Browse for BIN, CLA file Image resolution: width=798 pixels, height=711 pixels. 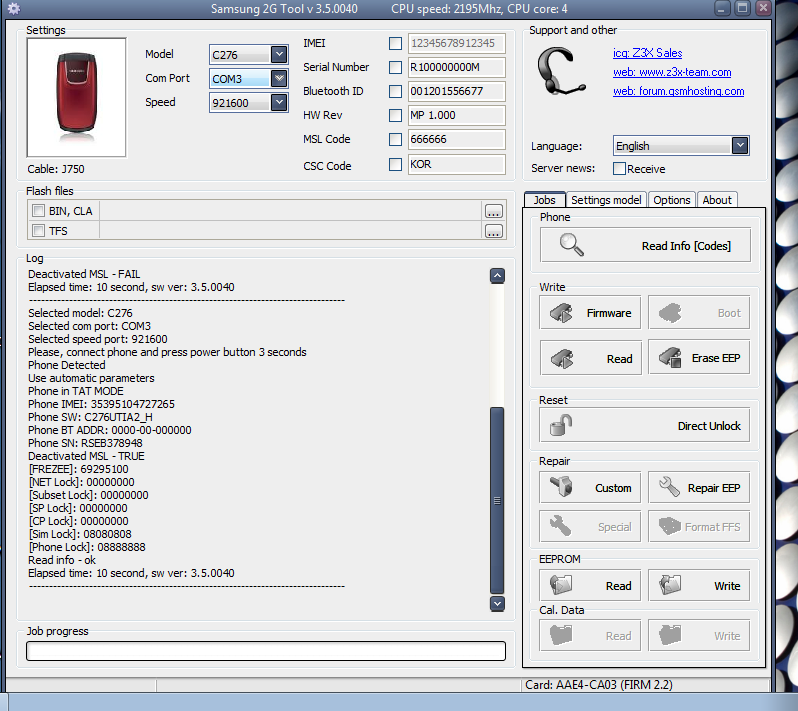point(494,211)
